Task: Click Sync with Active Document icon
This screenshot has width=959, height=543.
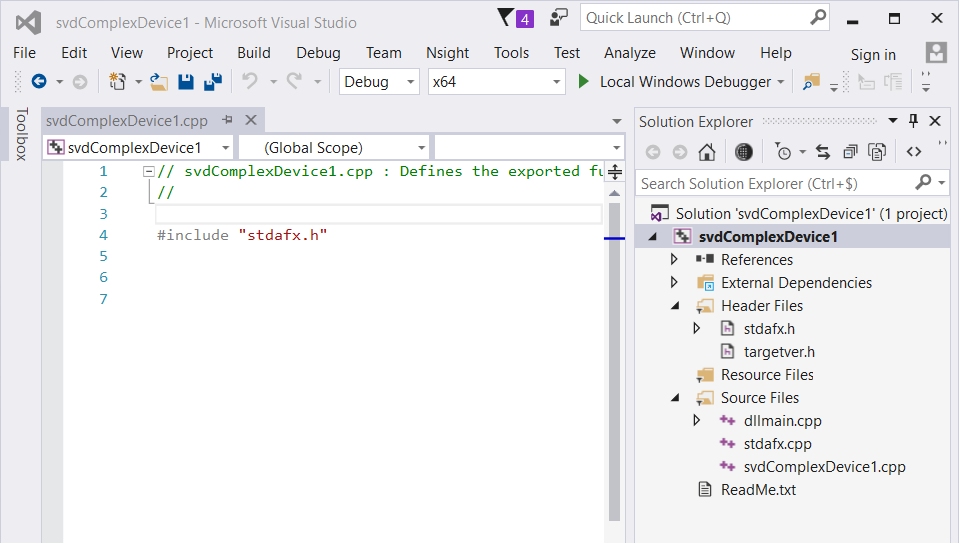Action: (823, 152)
